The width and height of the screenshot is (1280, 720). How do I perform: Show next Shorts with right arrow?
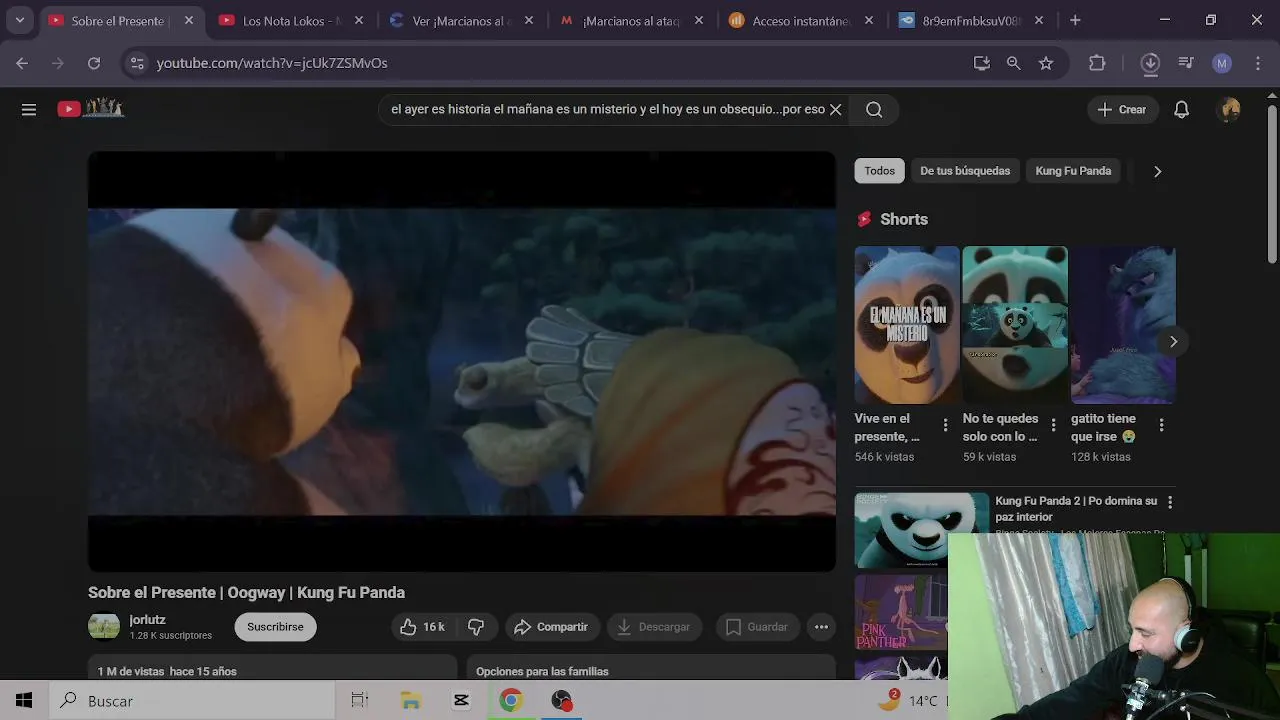1173,342
